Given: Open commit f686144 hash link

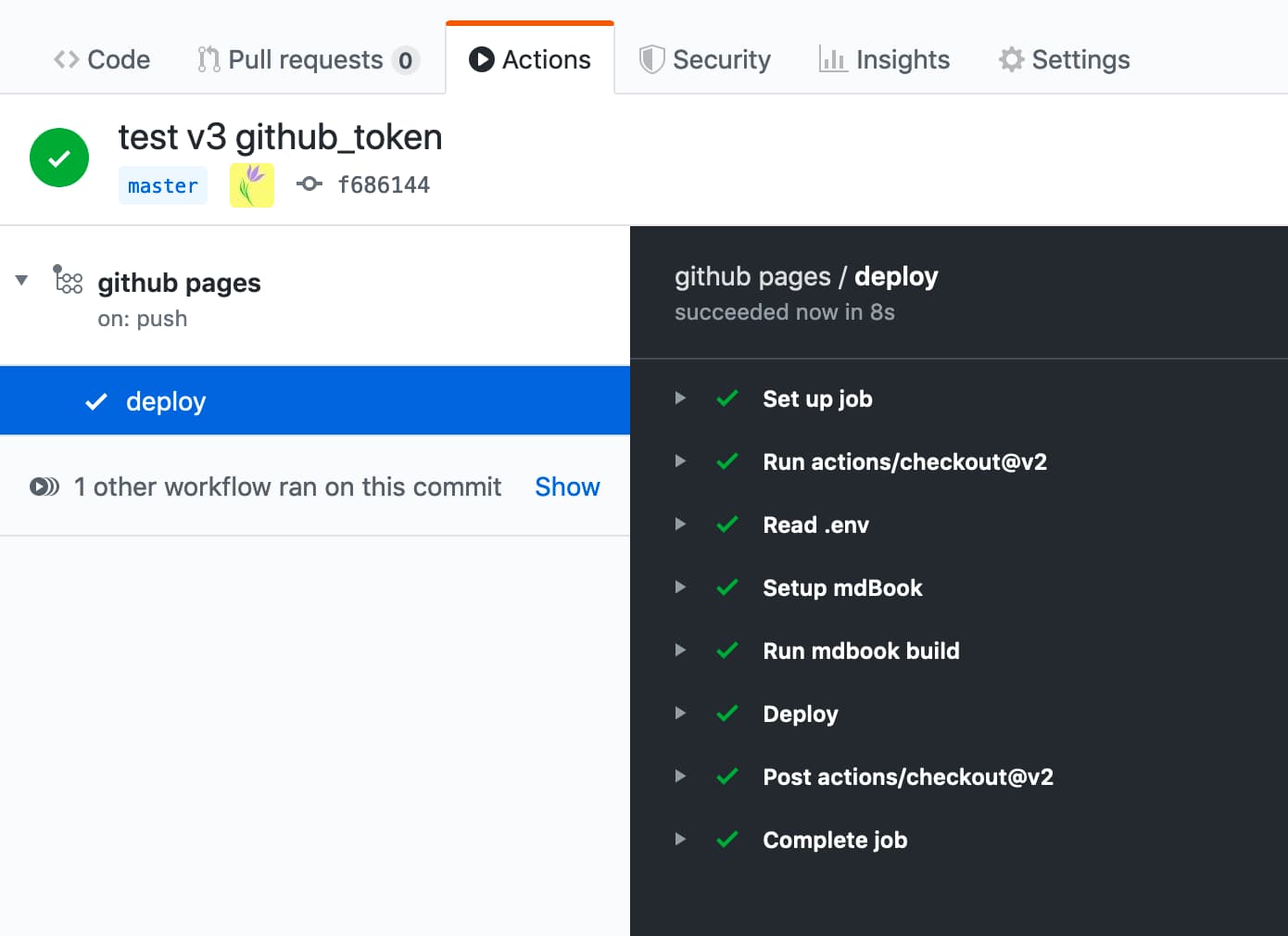Looking at the screenshot, I should tap(384, 185).
